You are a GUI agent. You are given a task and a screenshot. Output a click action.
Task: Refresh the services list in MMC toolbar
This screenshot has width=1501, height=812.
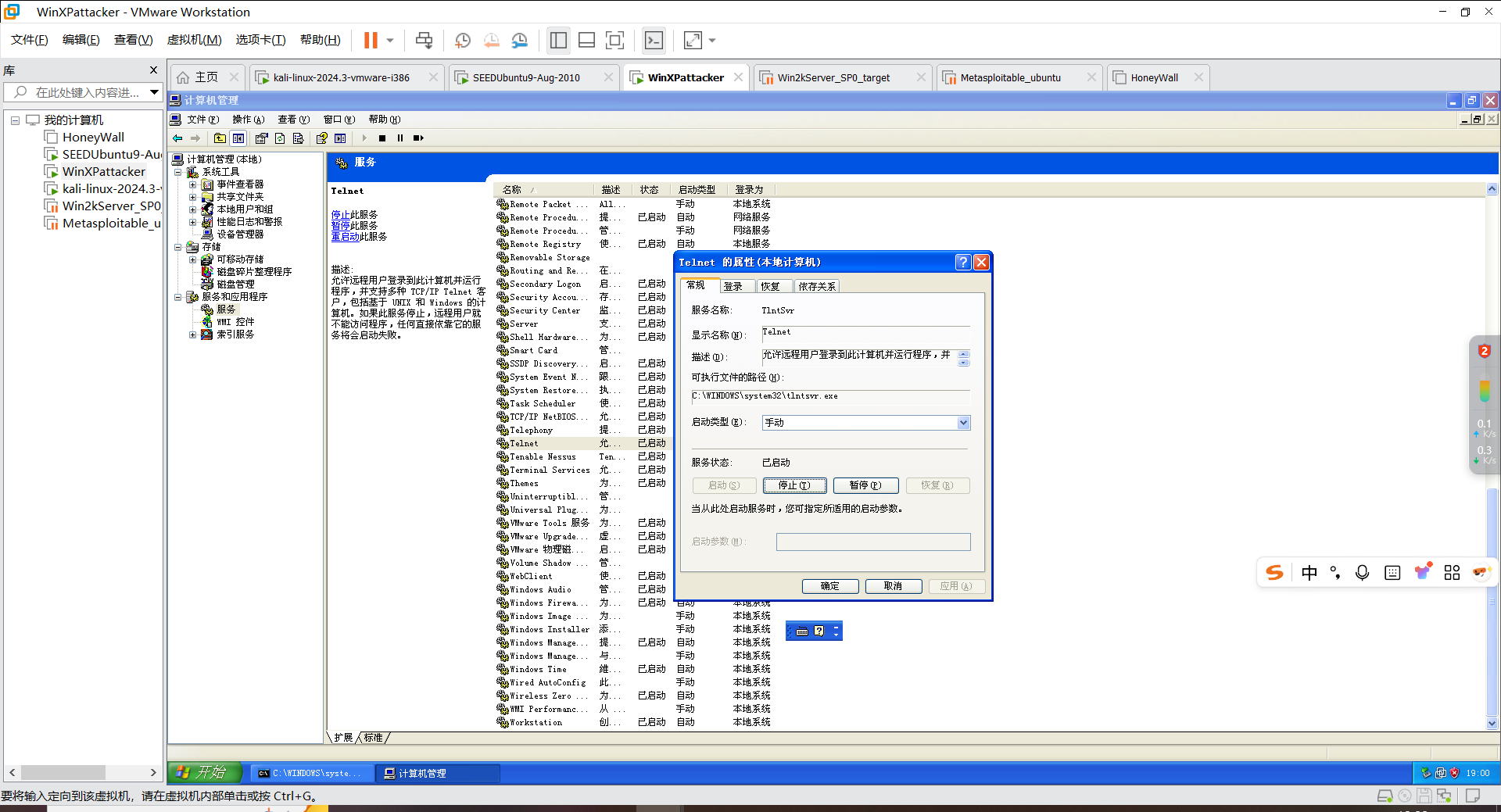[x=280, y=138]
